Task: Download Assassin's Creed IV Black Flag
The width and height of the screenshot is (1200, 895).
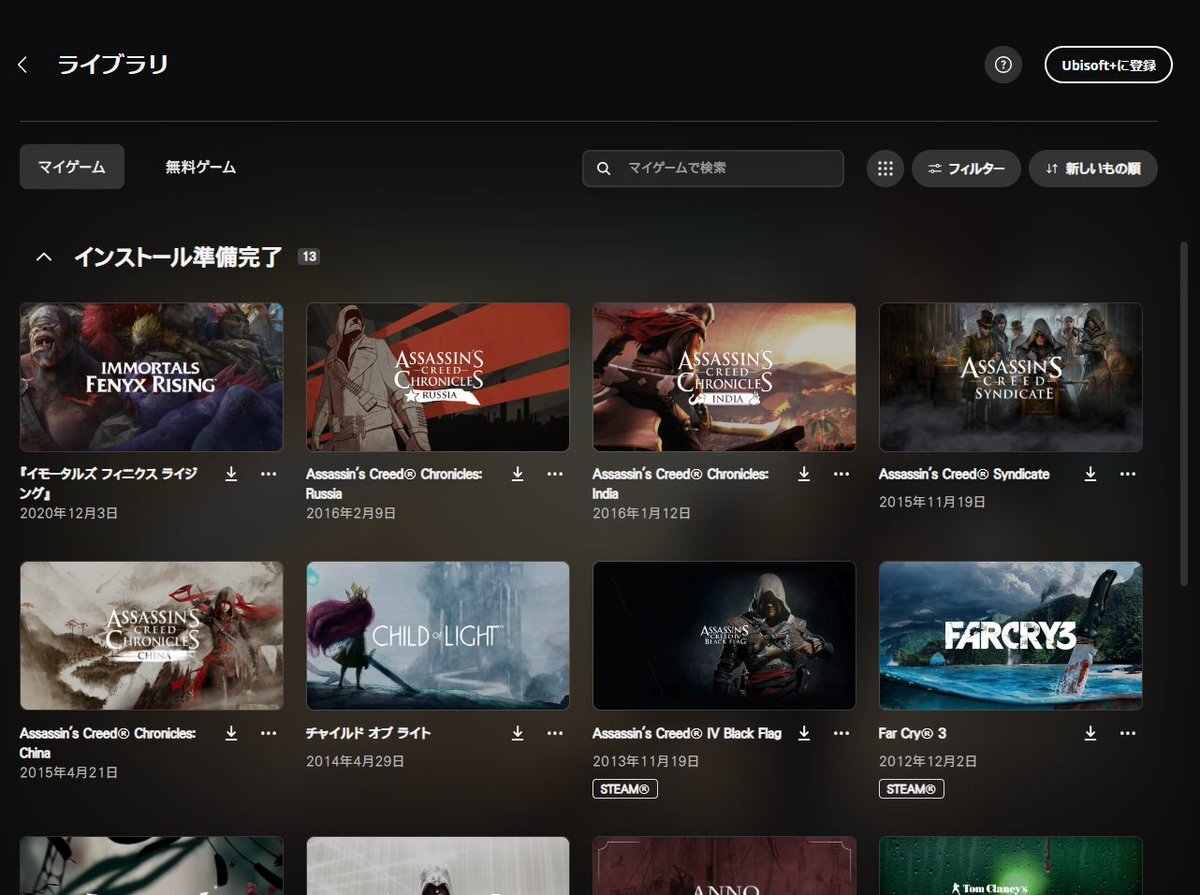Action: [x=804, y=733]
